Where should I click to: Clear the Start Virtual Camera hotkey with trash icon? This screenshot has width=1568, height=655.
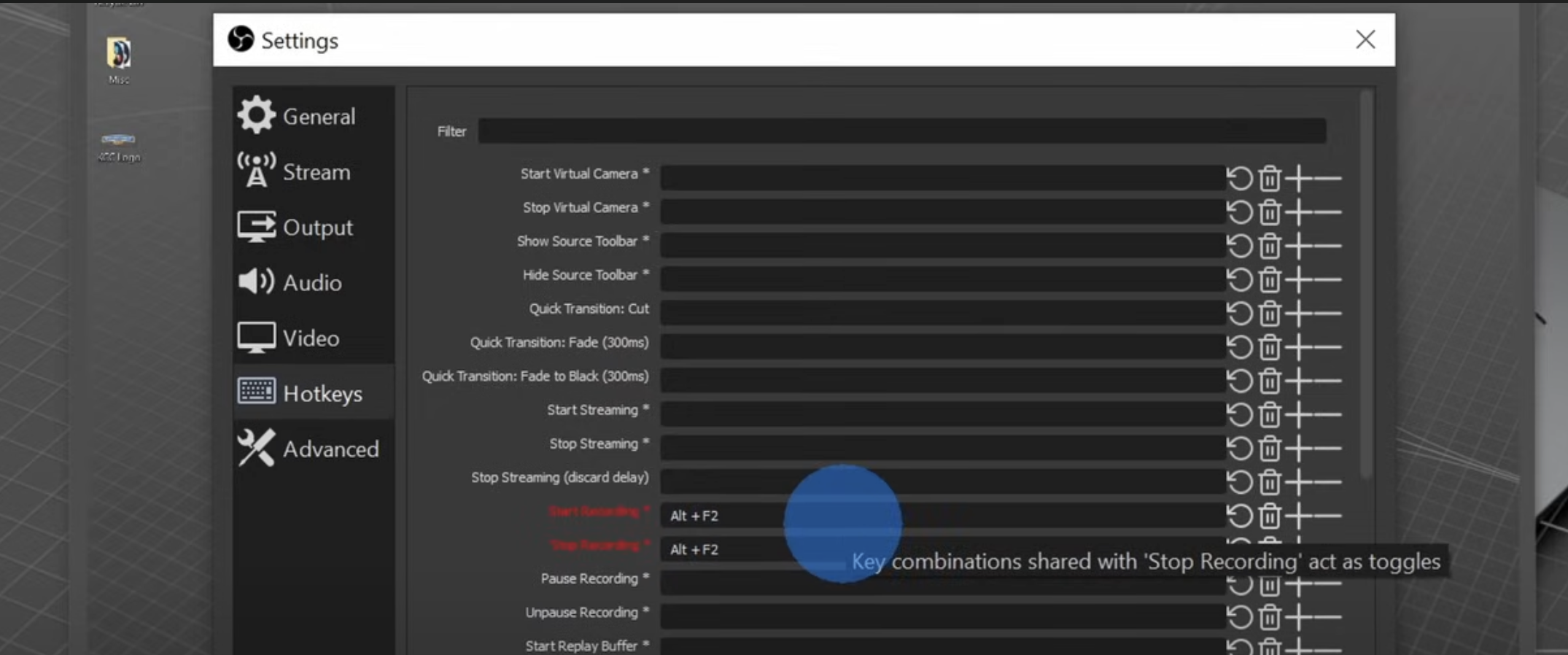(x=1270, y=179)
